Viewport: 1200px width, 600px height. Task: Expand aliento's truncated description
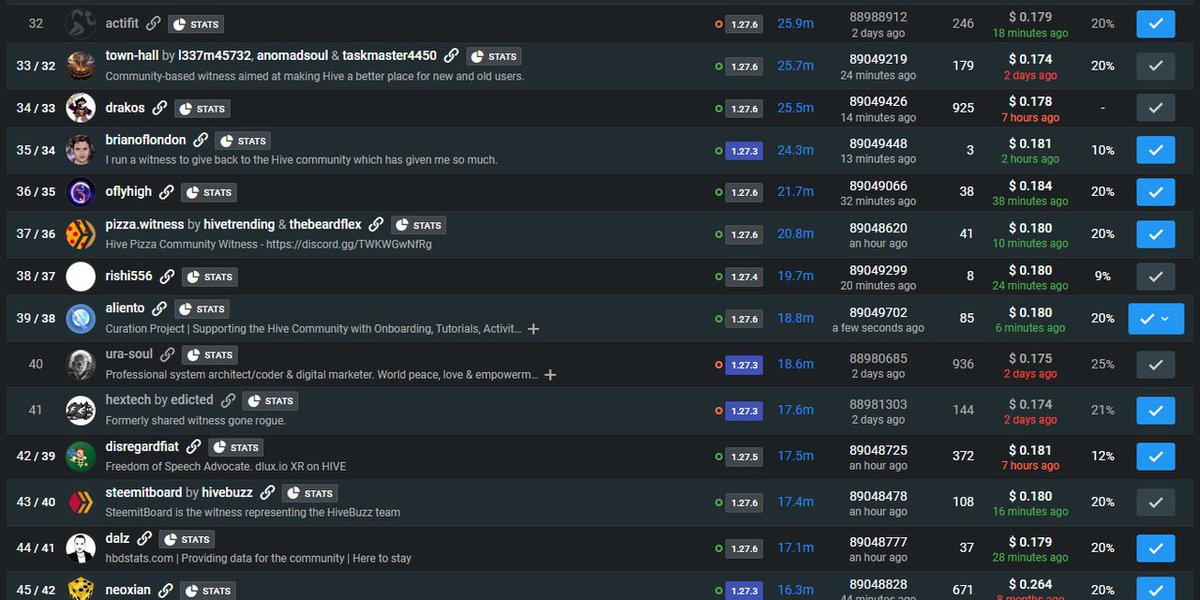coord(533,329)
